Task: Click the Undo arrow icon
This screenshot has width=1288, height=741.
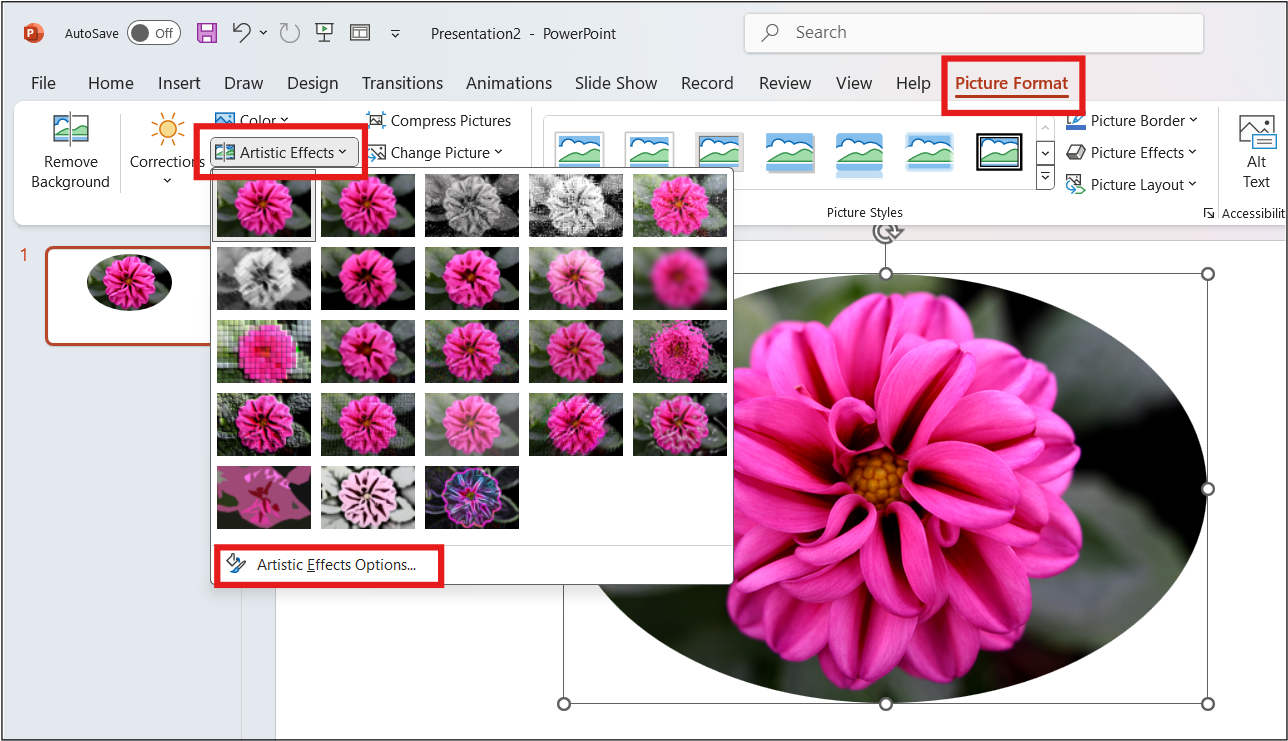Action: [241, 32]
